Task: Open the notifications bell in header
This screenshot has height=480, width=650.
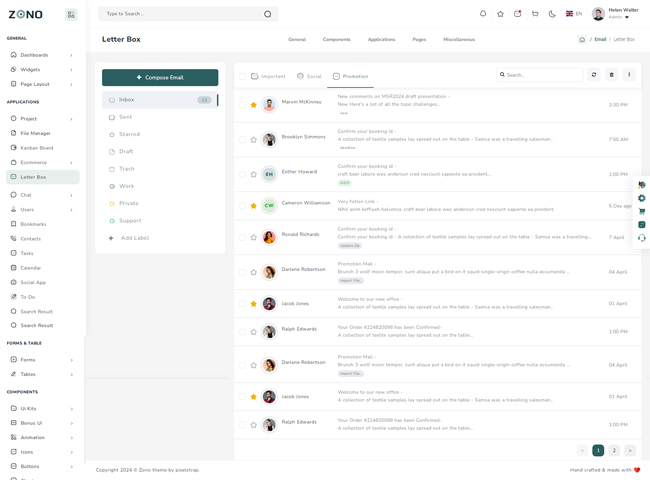Action: tap(483, 14)
